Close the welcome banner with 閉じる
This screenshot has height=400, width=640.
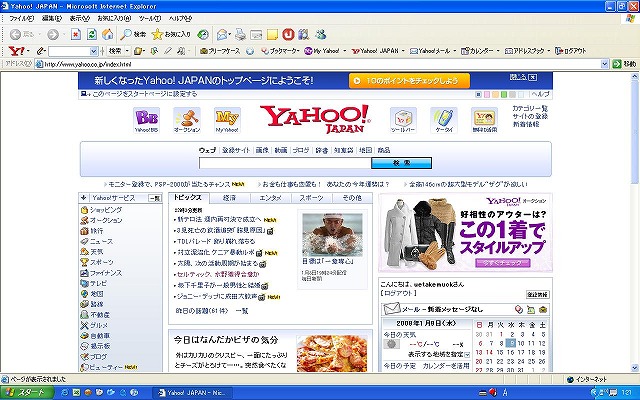click(x=523, y=77)
